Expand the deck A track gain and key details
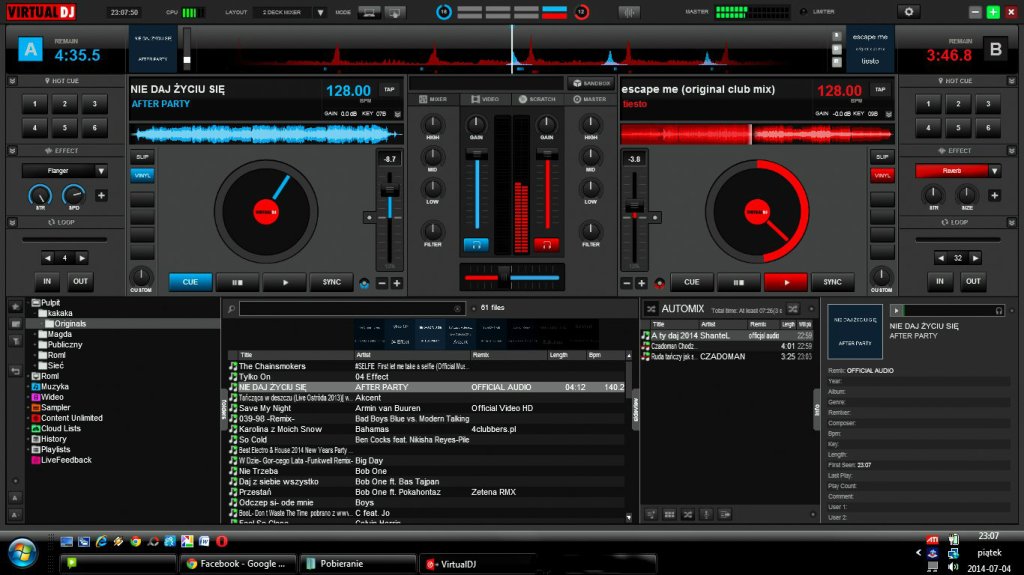Screen dimensions: 1024x575 click(x=397, y=114)
